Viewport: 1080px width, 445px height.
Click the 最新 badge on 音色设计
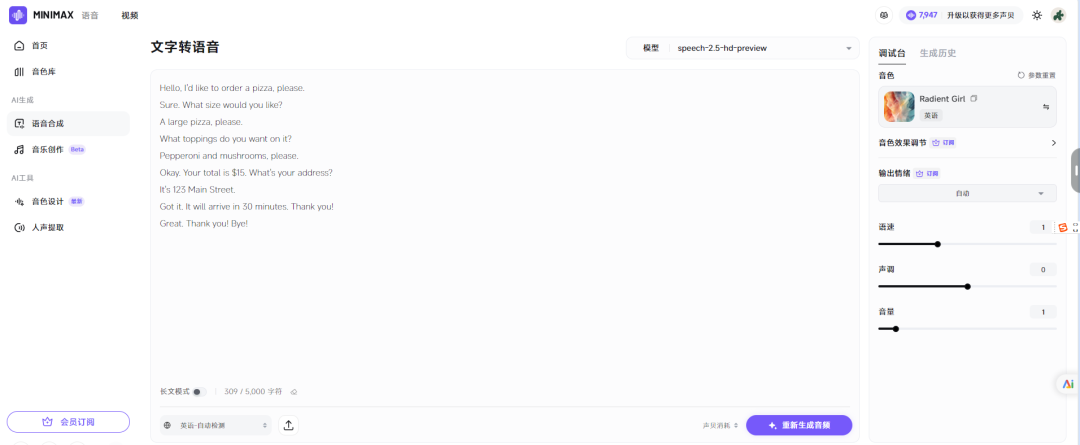[x=76, y=202]
